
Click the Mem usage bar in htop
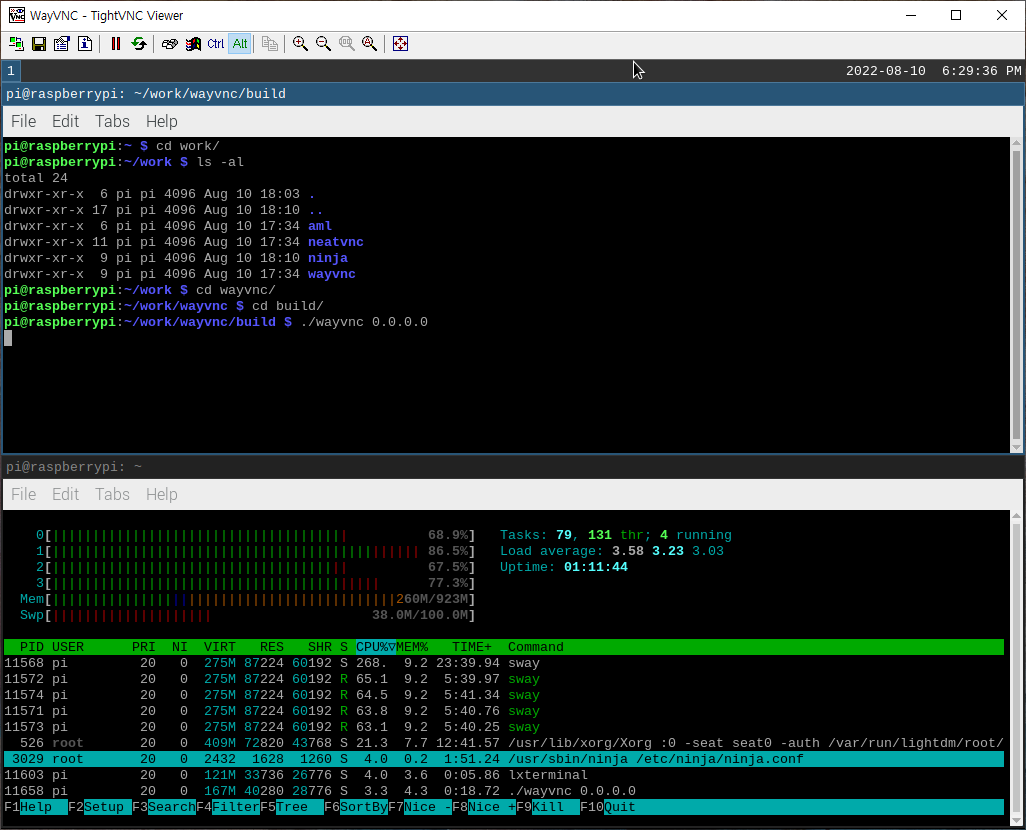tap(247, 599)
